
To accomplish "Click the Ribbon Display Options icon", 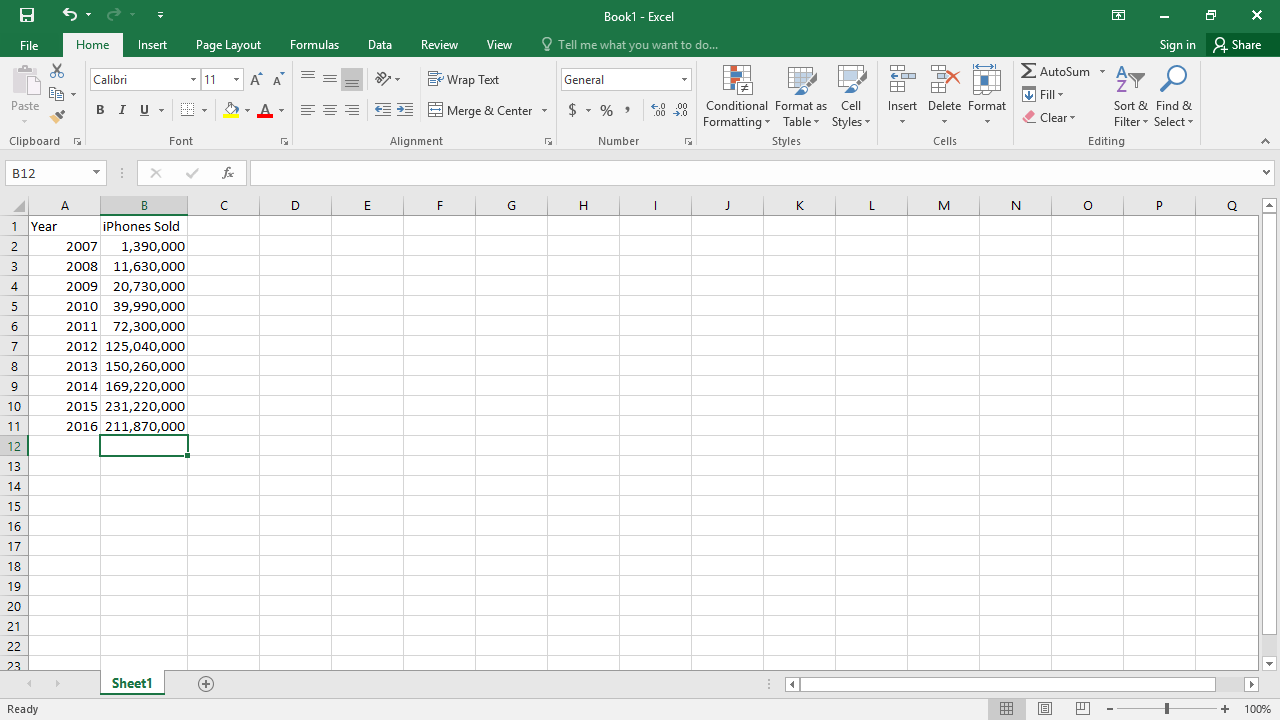I will point(1118,15).
